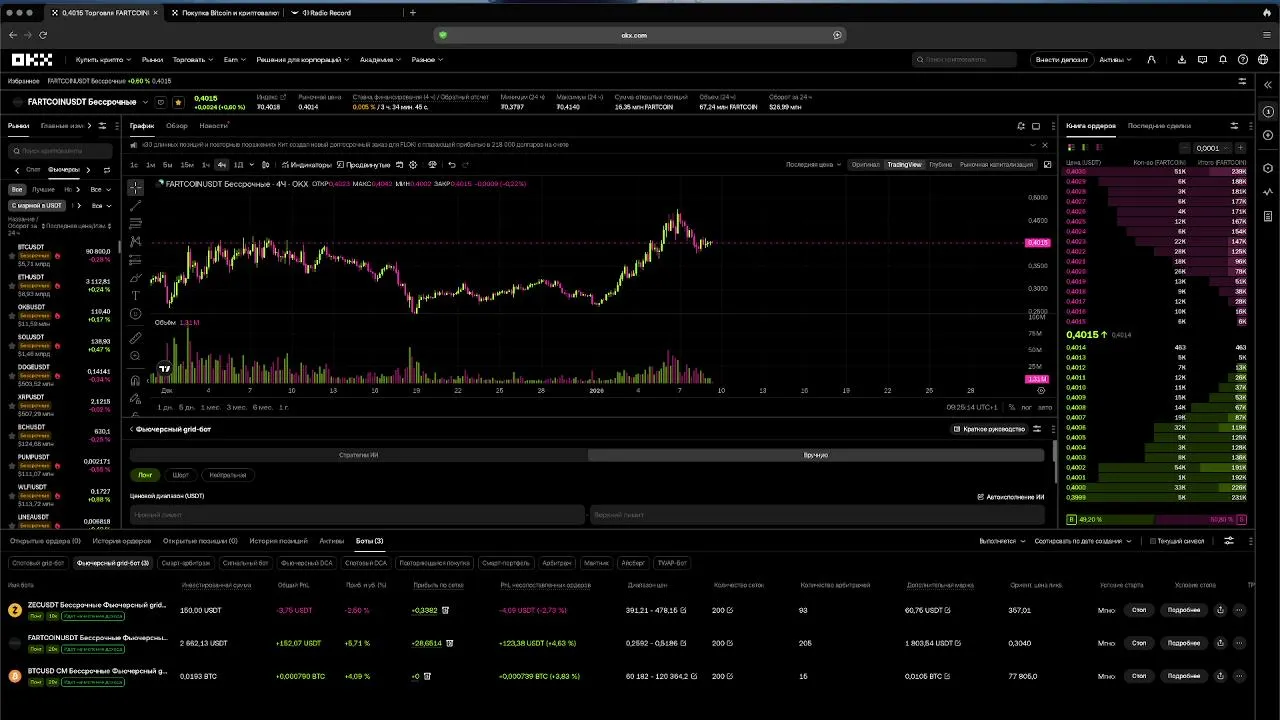
Task: Click the browser reload button
Action: pos(43,35)
